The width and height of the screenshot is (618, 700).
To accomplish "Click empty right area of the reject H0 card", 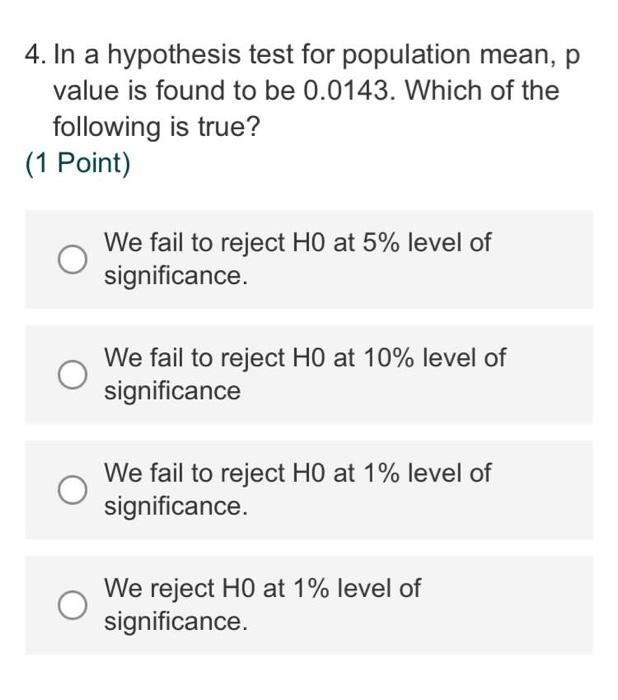I will pos(509,605).
